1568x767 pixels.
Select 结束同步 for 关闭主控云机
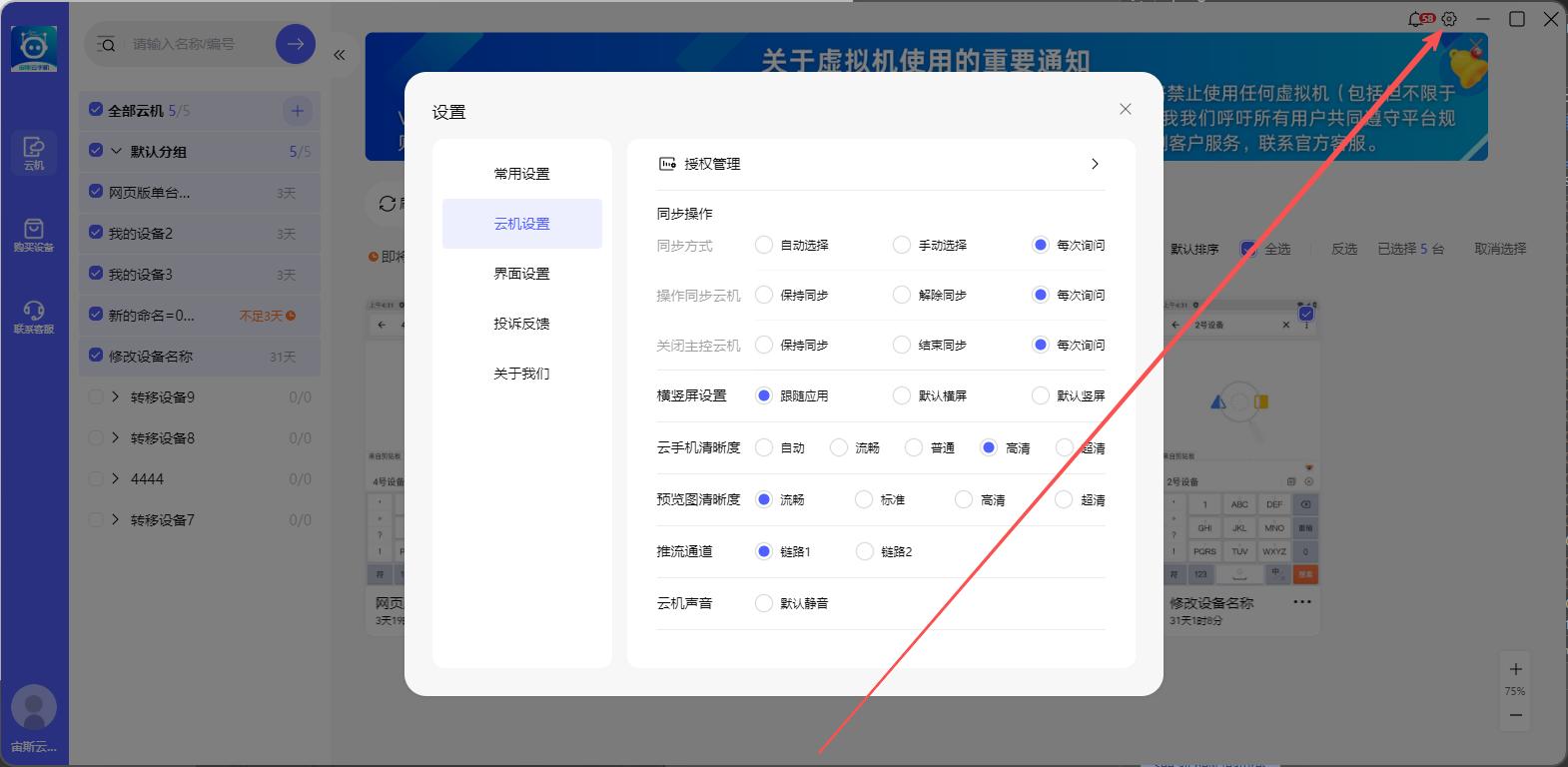click(902, 345)
